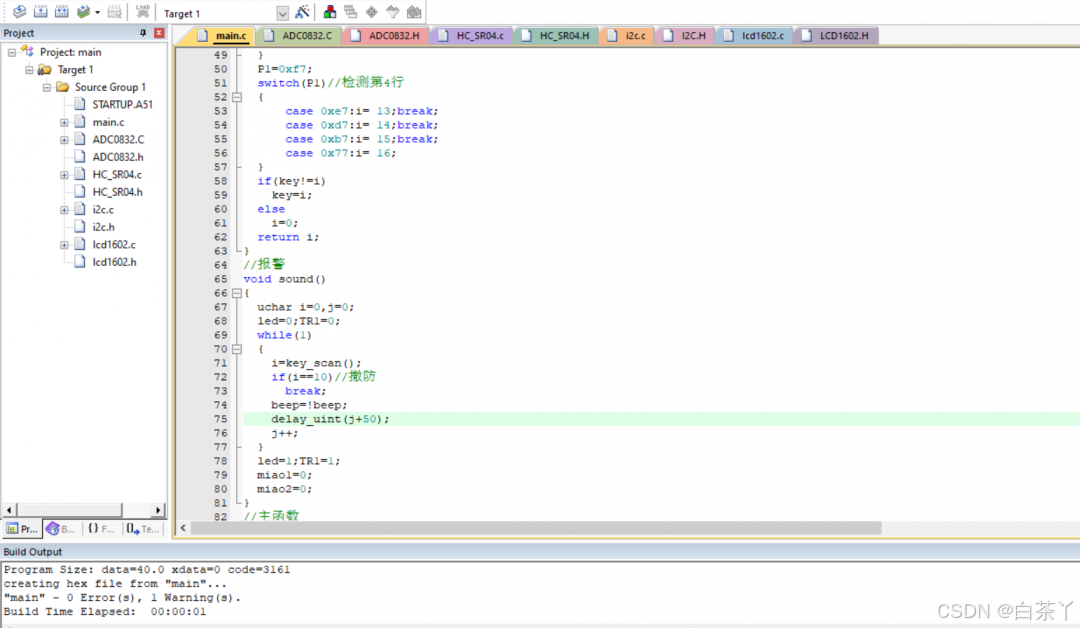1080x628 pixels.
Task: Toggle the fold marker at line 52
Action: (236, 97)
